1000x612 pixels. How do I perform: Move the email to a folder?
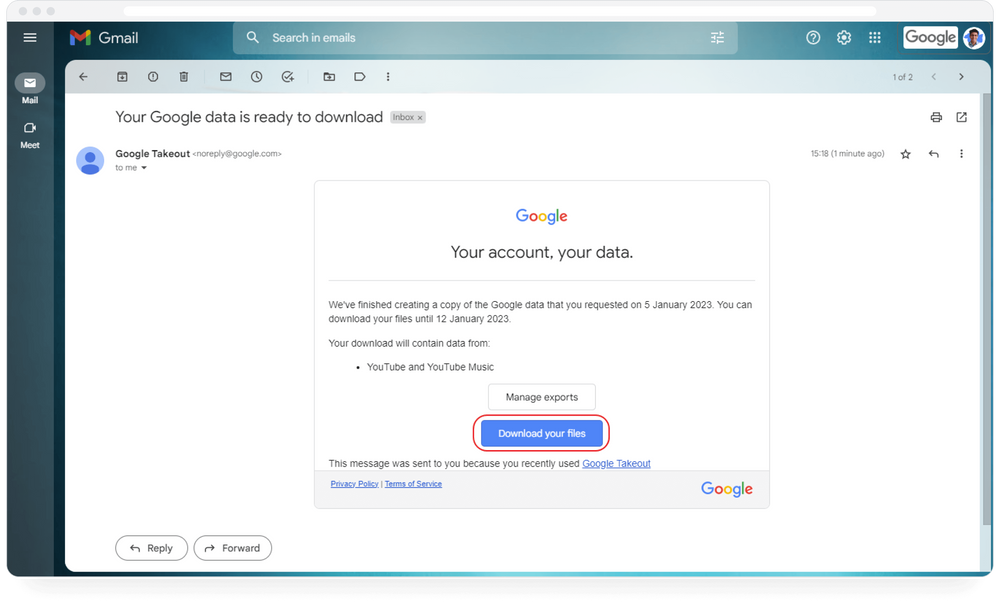[331, 76]
